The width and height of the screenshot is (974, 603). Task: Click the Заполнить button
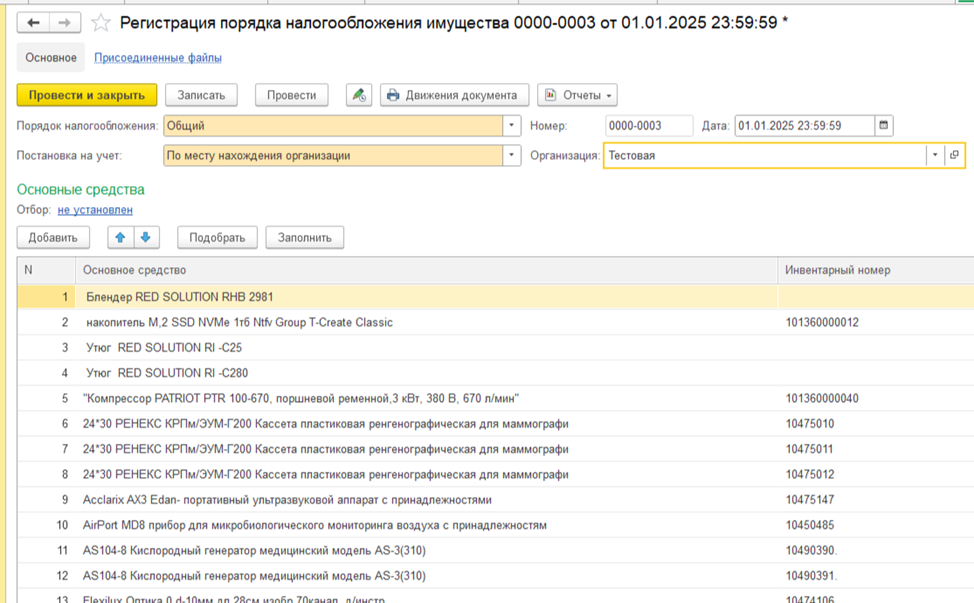[304, 237]
